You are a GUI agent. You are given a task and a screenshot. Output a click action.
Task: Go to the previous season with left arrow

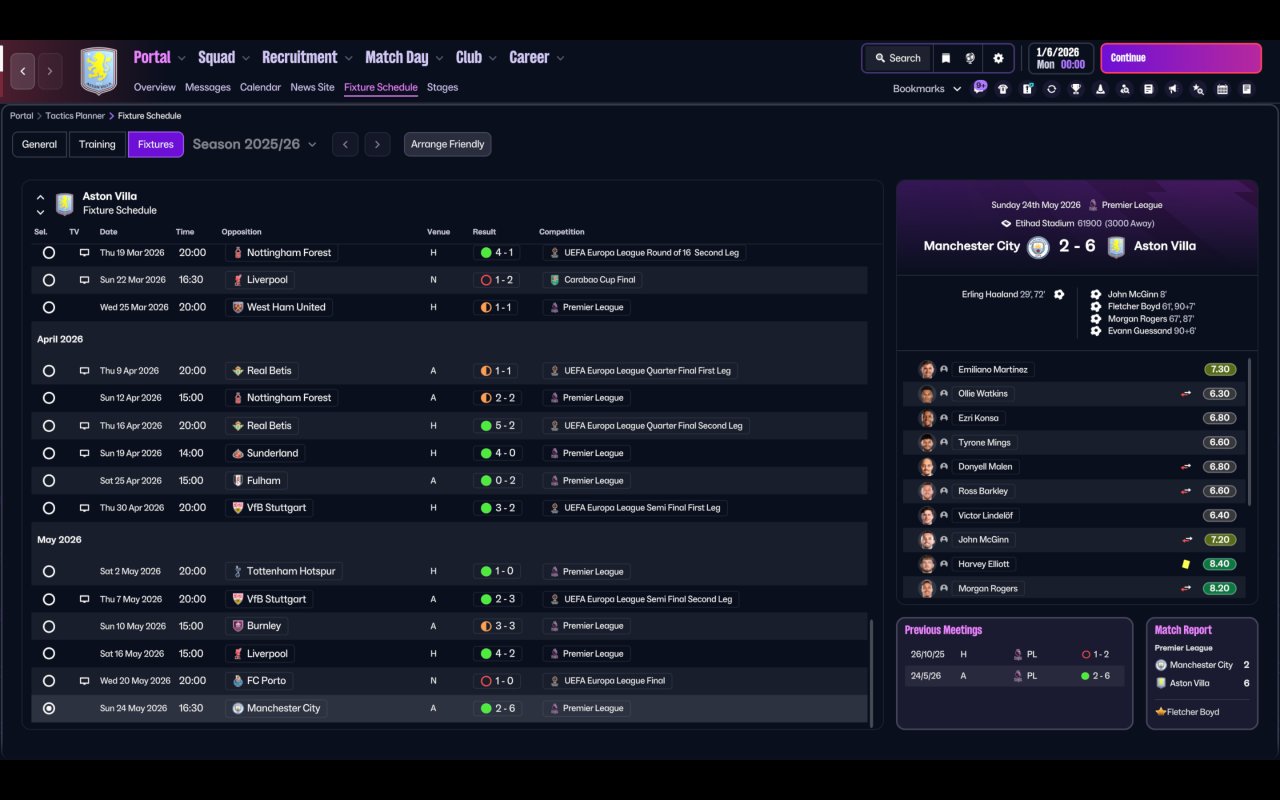(x=345, y=144)
